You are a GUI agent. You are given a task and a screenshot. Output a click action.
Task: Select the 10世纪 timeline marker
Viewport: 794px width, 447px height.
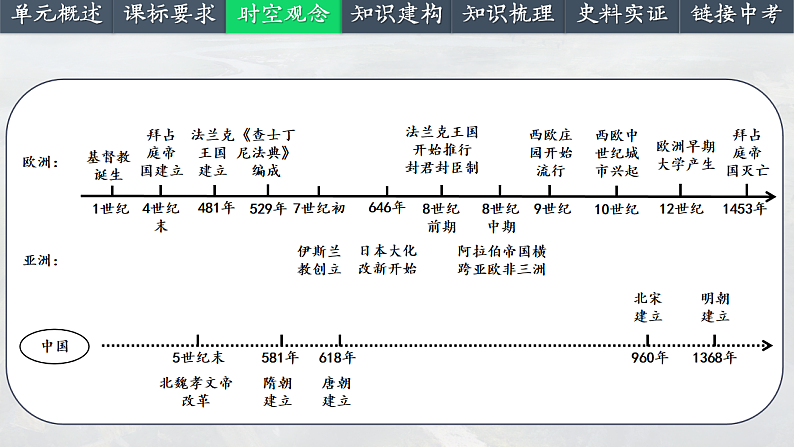coord(616,209)
